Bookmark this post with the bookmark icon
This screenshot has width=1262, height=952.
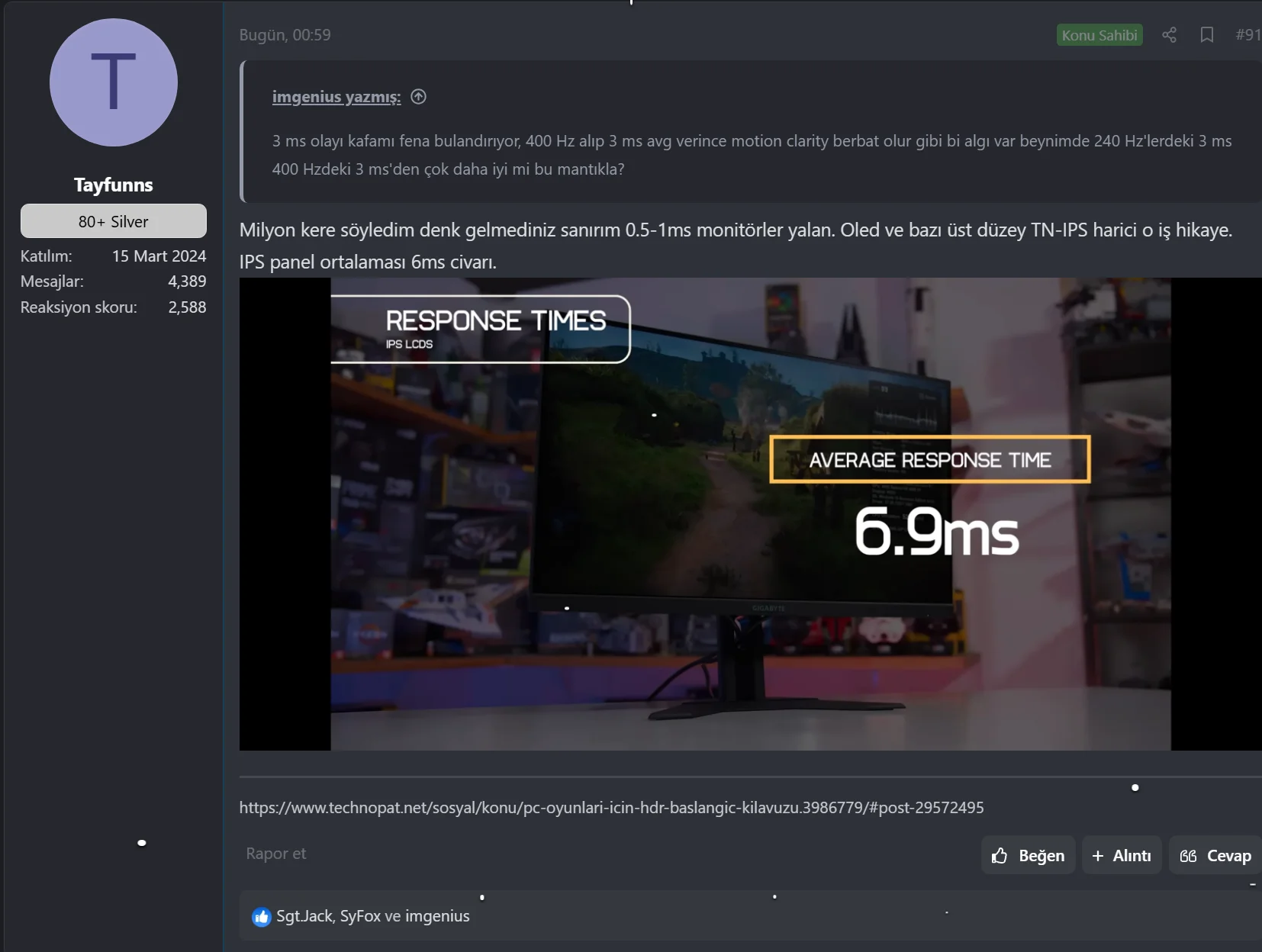click(1207, 35)
